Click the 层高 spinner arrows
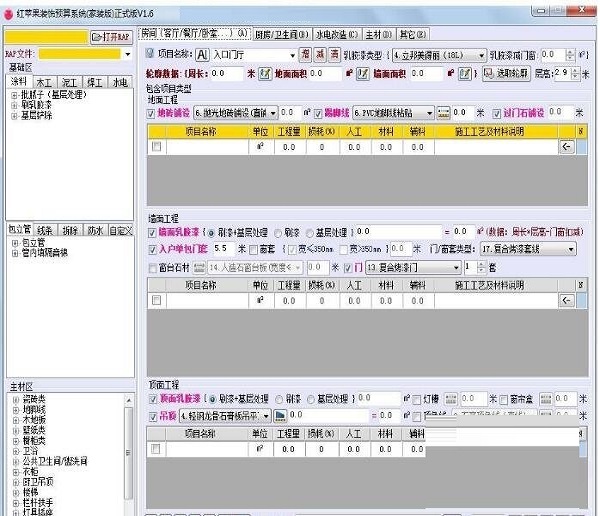The image size is (600, 516). click(575, 73)
